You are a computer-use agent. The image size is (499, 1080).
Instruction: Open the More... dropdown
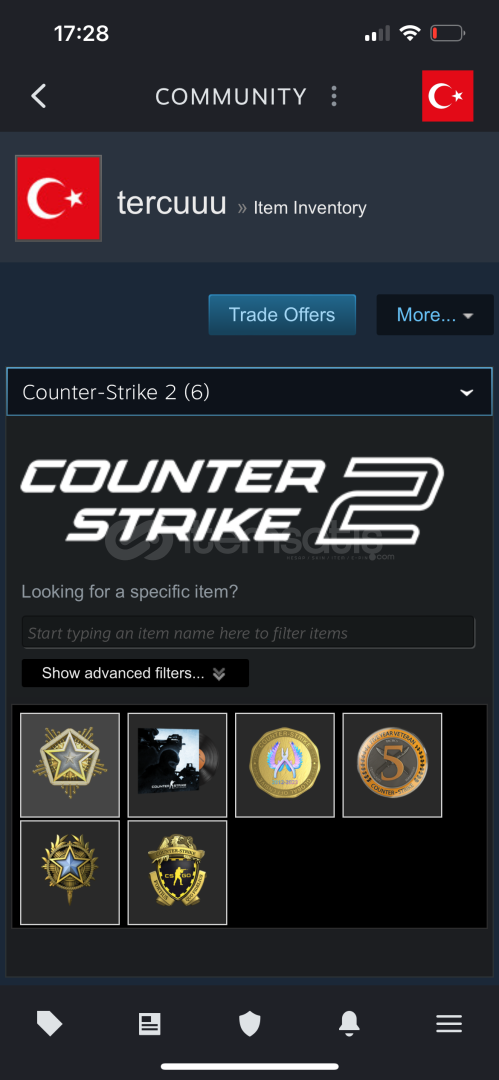435,315
